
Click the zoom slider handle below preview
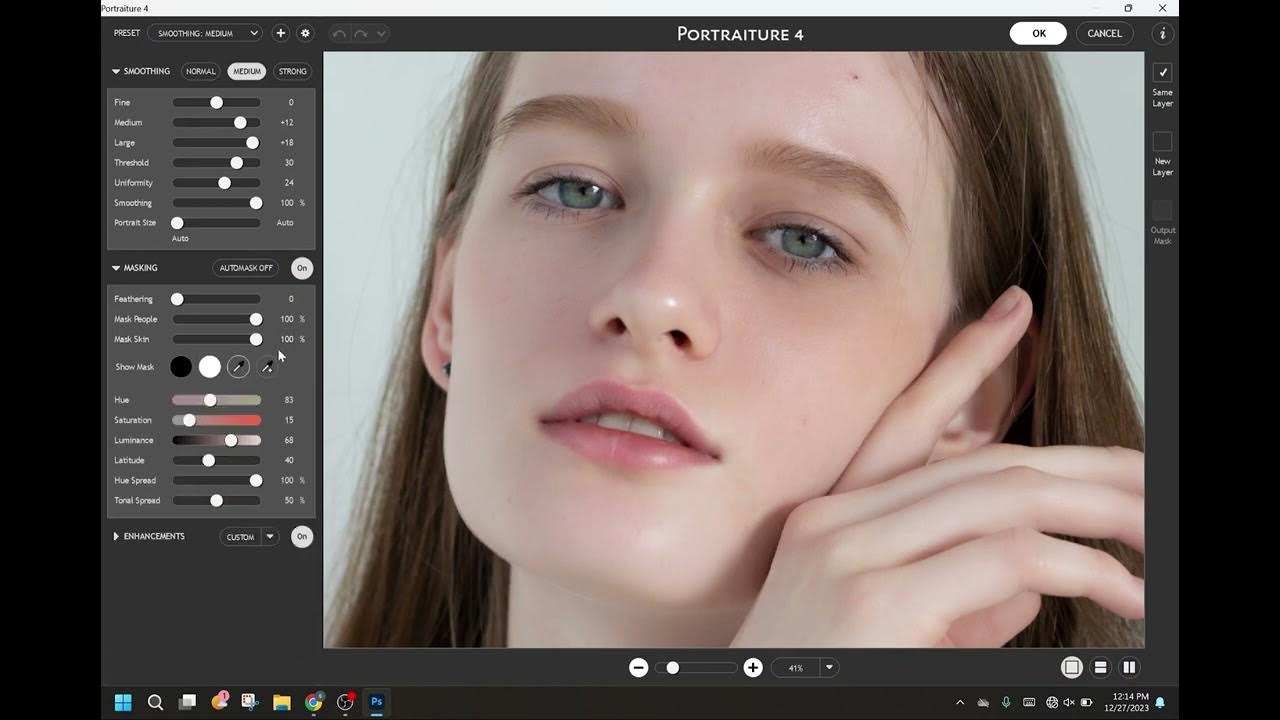[x=673, y=668]
